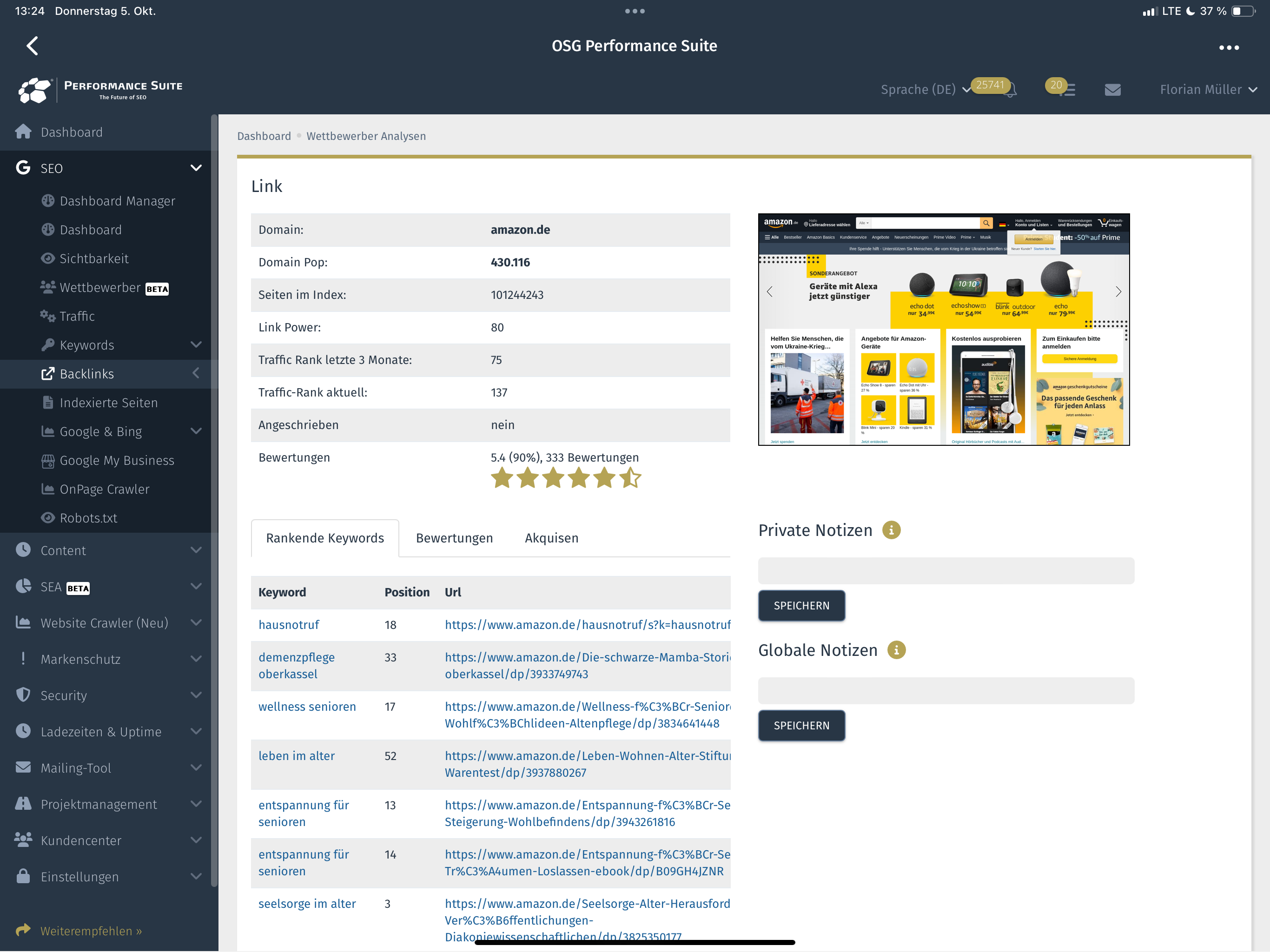Click the SEA pie chart icon
The width and height of the screenshot is (1270, 952).
pos(23,586)
